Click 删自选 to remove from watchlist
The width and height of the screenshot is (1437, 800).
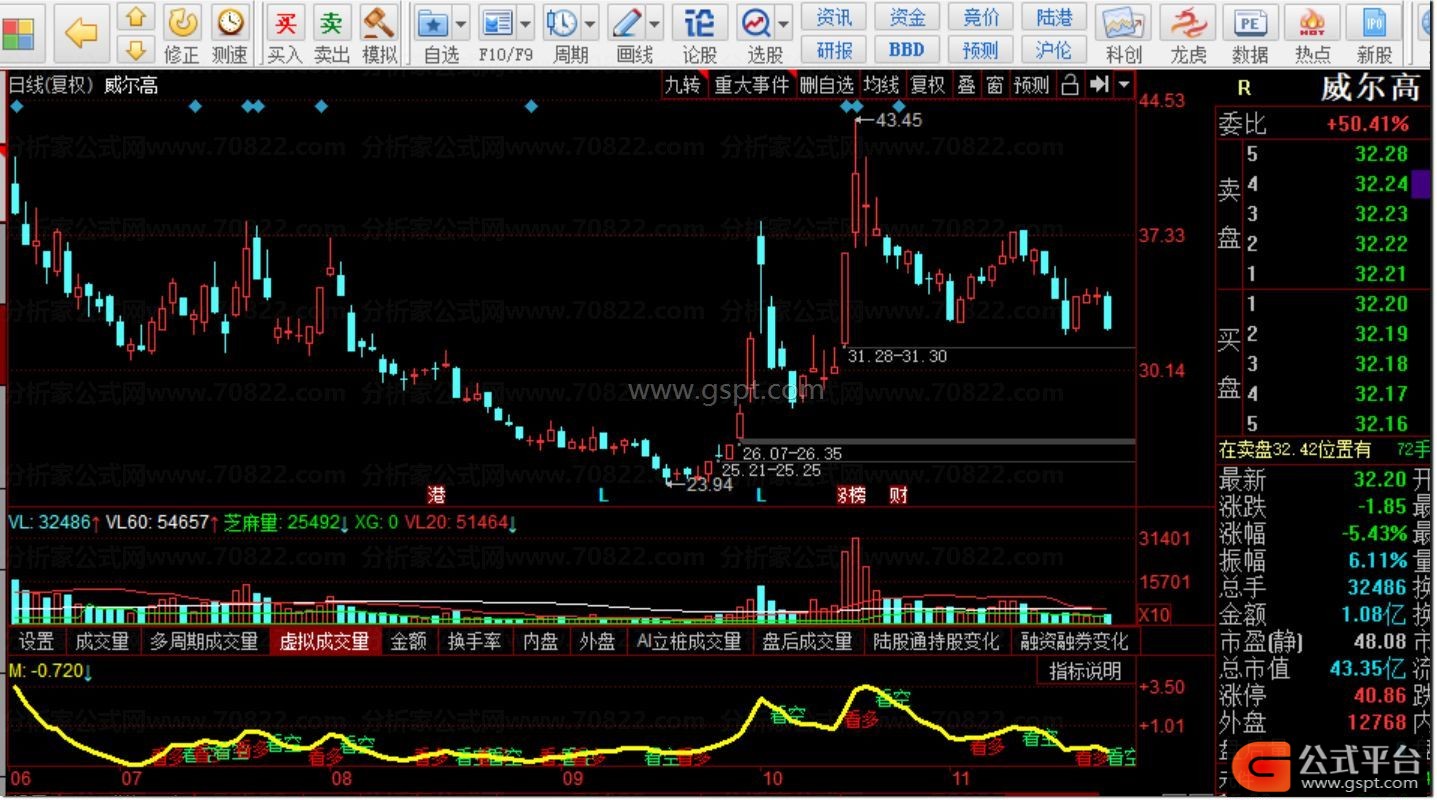[x=827, y=85]
